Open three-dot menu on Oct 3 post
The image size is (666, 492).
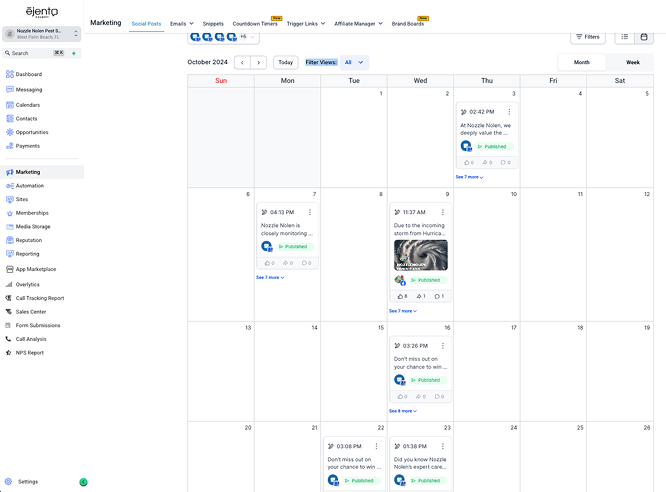(509, 112)
